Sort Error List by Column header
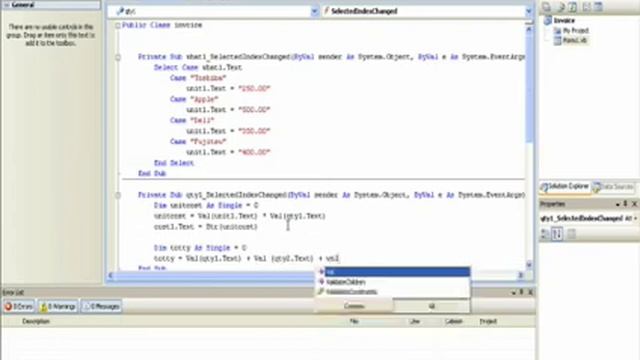640x360 pixels. tap(453, 322)
